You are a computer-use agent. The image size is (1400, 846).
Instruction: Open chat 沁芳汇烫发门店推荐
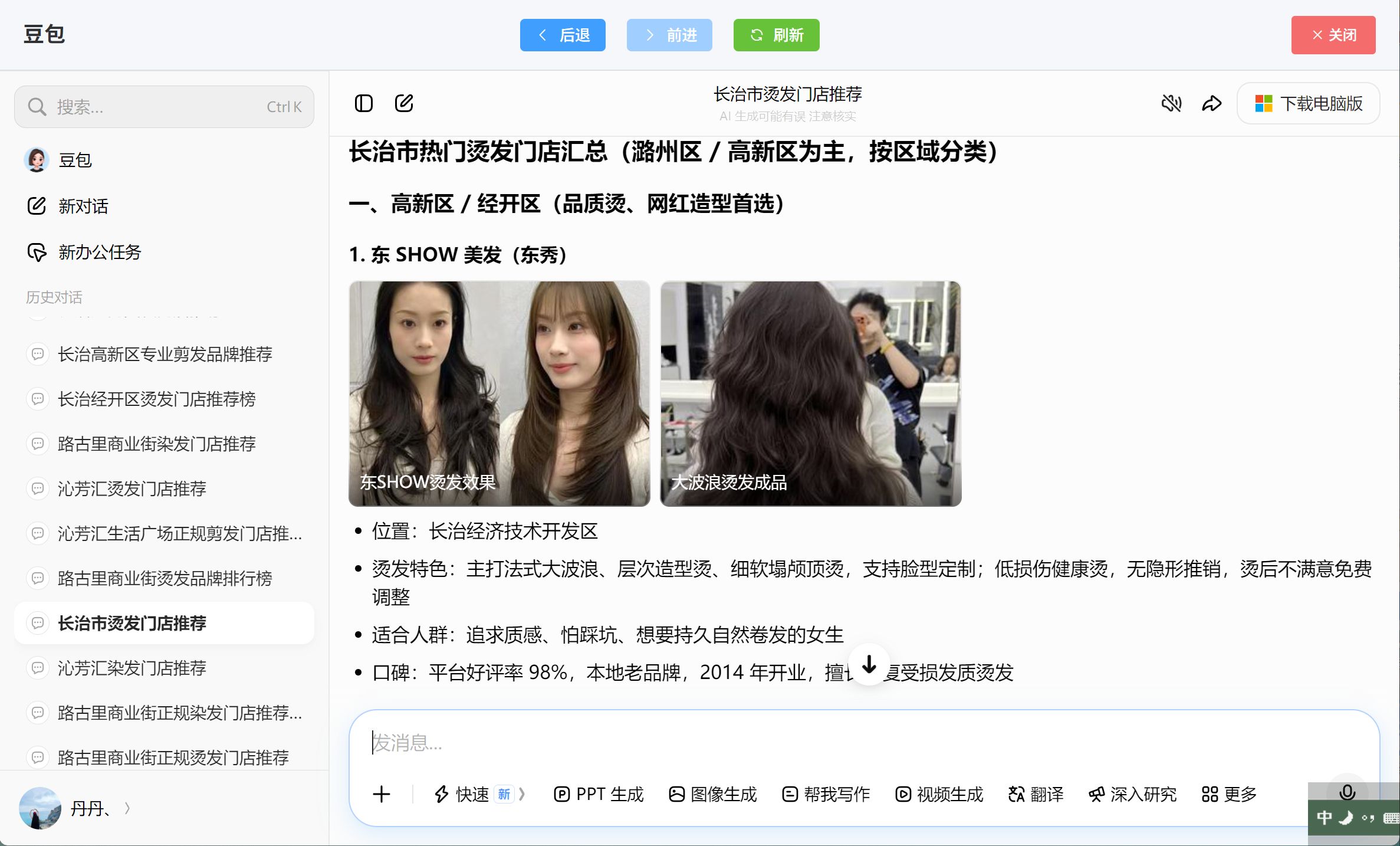point(164,488)
